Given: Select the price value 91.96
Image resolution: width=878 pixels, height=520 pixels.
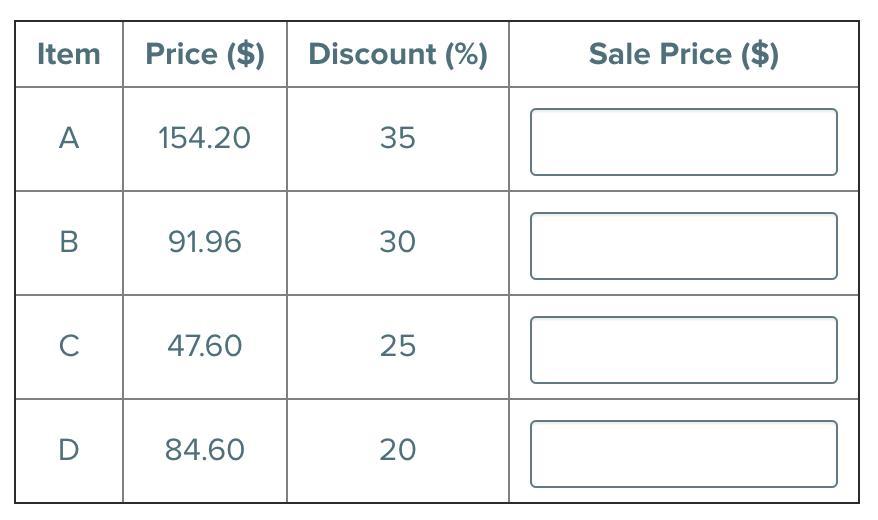Looking at the screenshot, I should point(205,242).
